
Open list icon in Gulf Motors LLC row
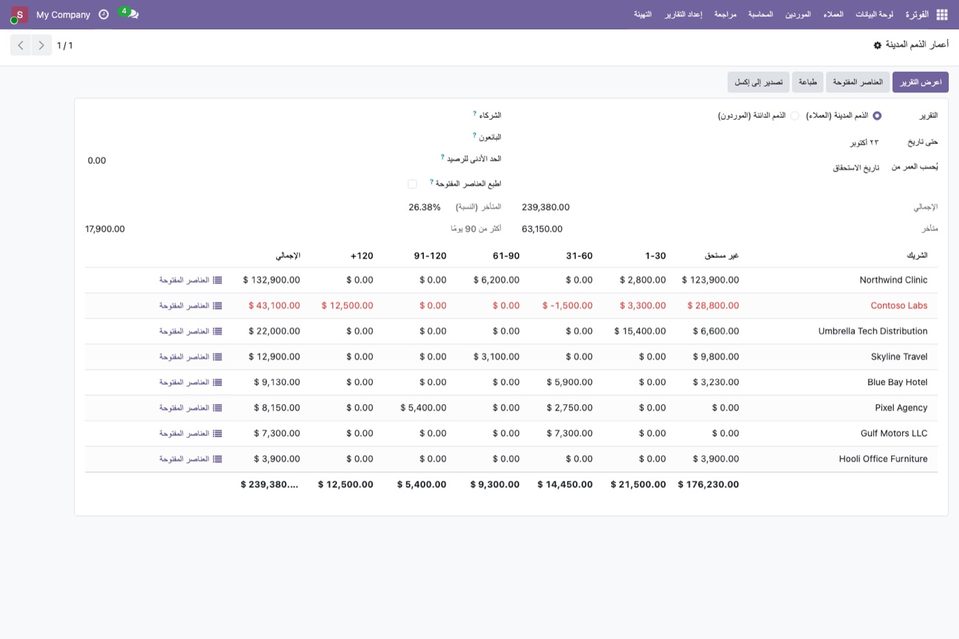[x=217, y=434]
